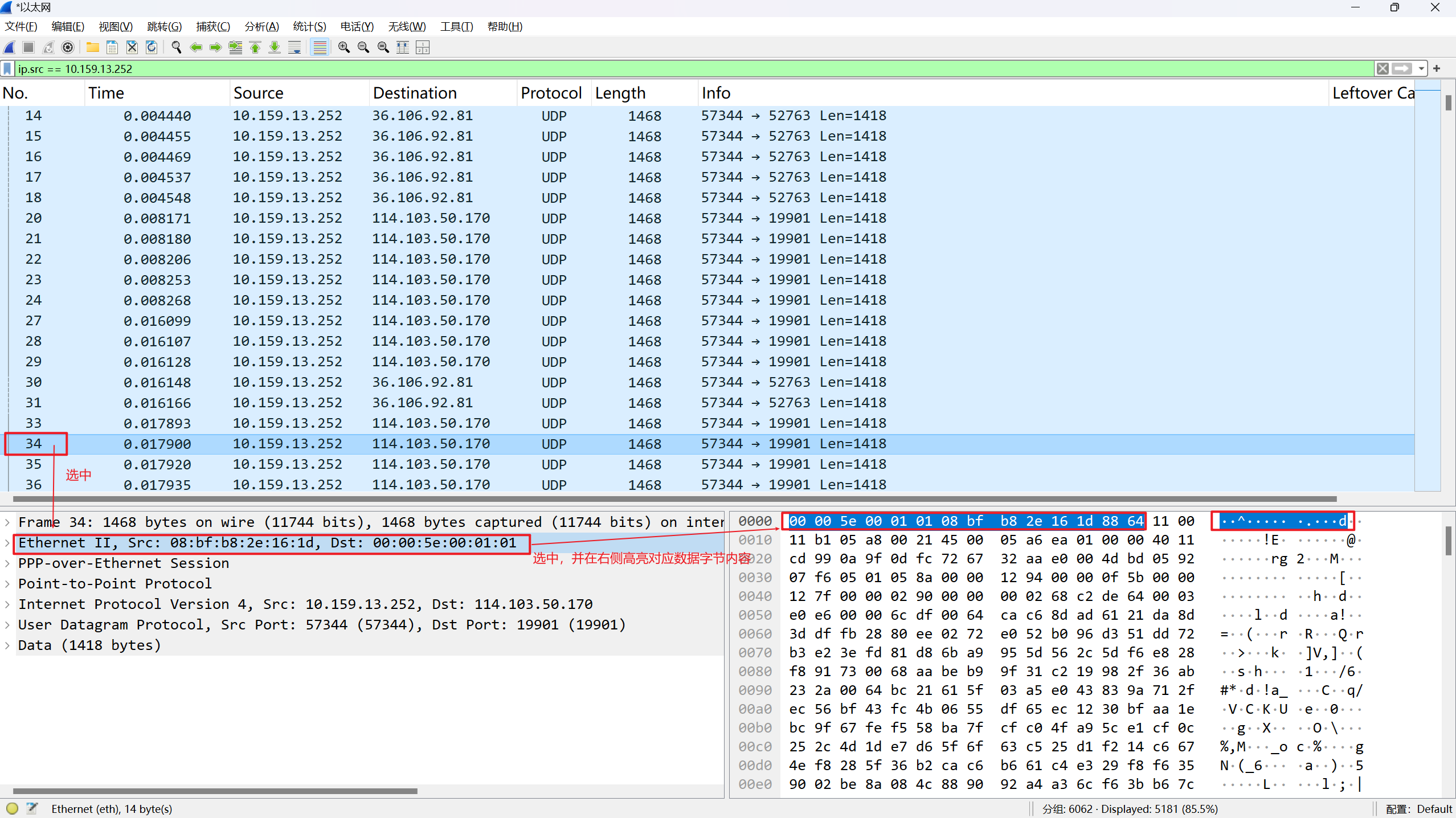Click the find packet magnifier icon
Viewport: 1456px width, 818px height.
click(x=176, y=47)
